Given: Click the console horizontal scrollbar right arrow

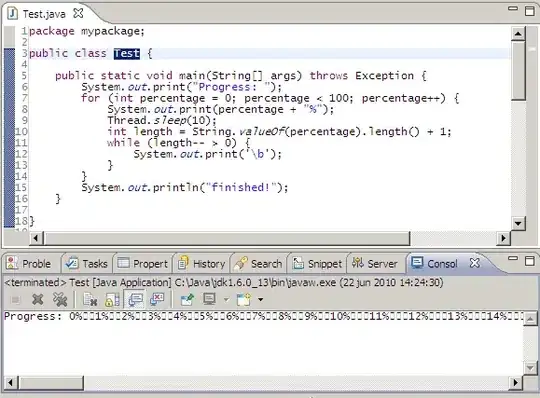Looking at the screenshot, I should click(516, 383).
